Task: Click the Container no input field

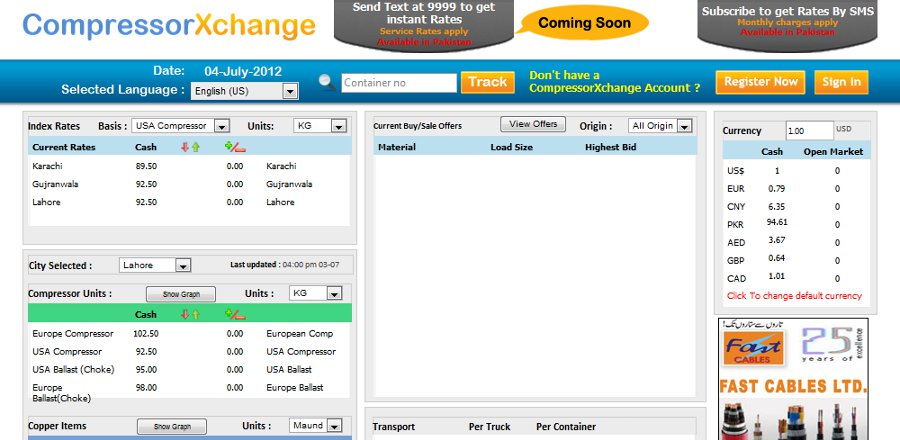Action: click(x=398, y=83)
